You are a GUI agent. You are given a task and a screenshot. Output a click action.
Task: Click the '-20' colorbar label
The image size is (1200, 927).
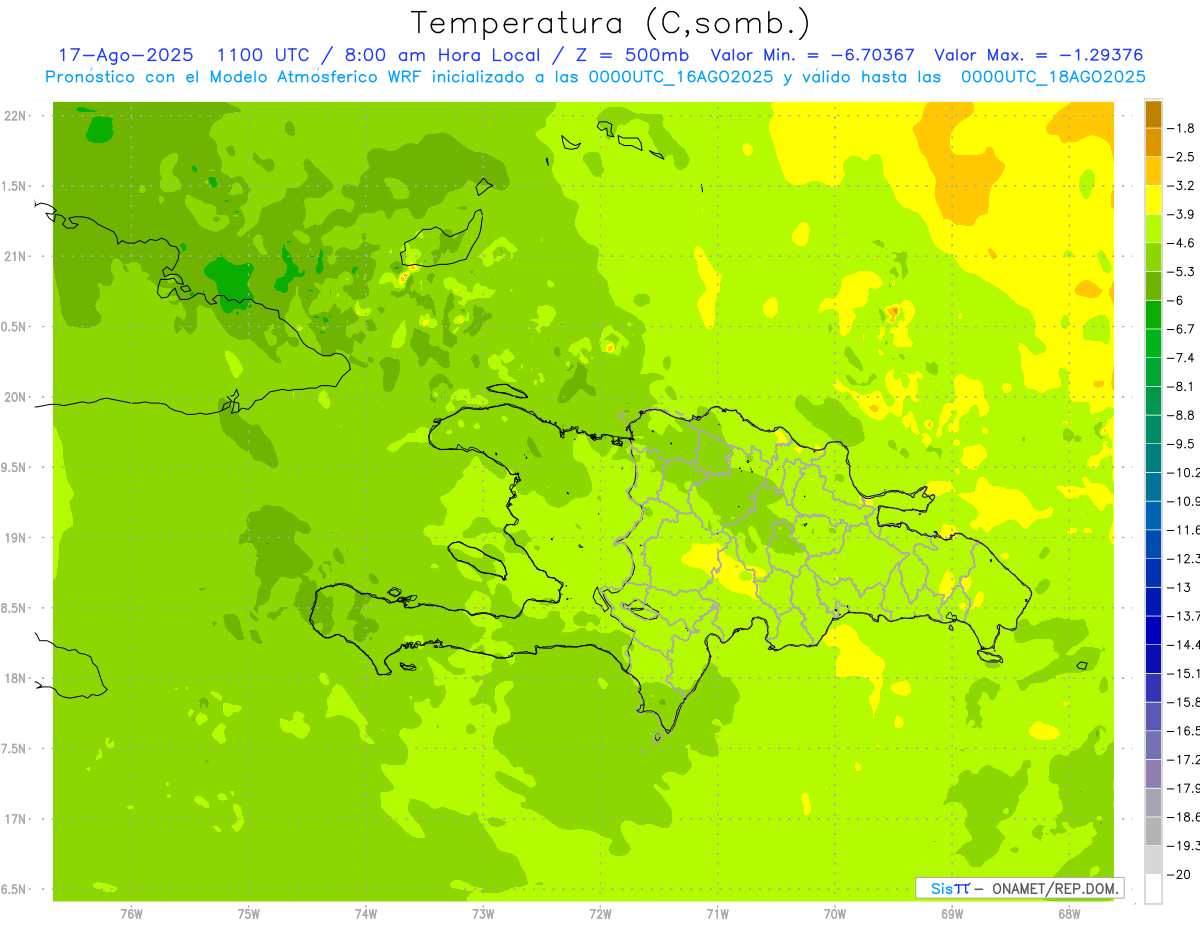point(1180,874)
